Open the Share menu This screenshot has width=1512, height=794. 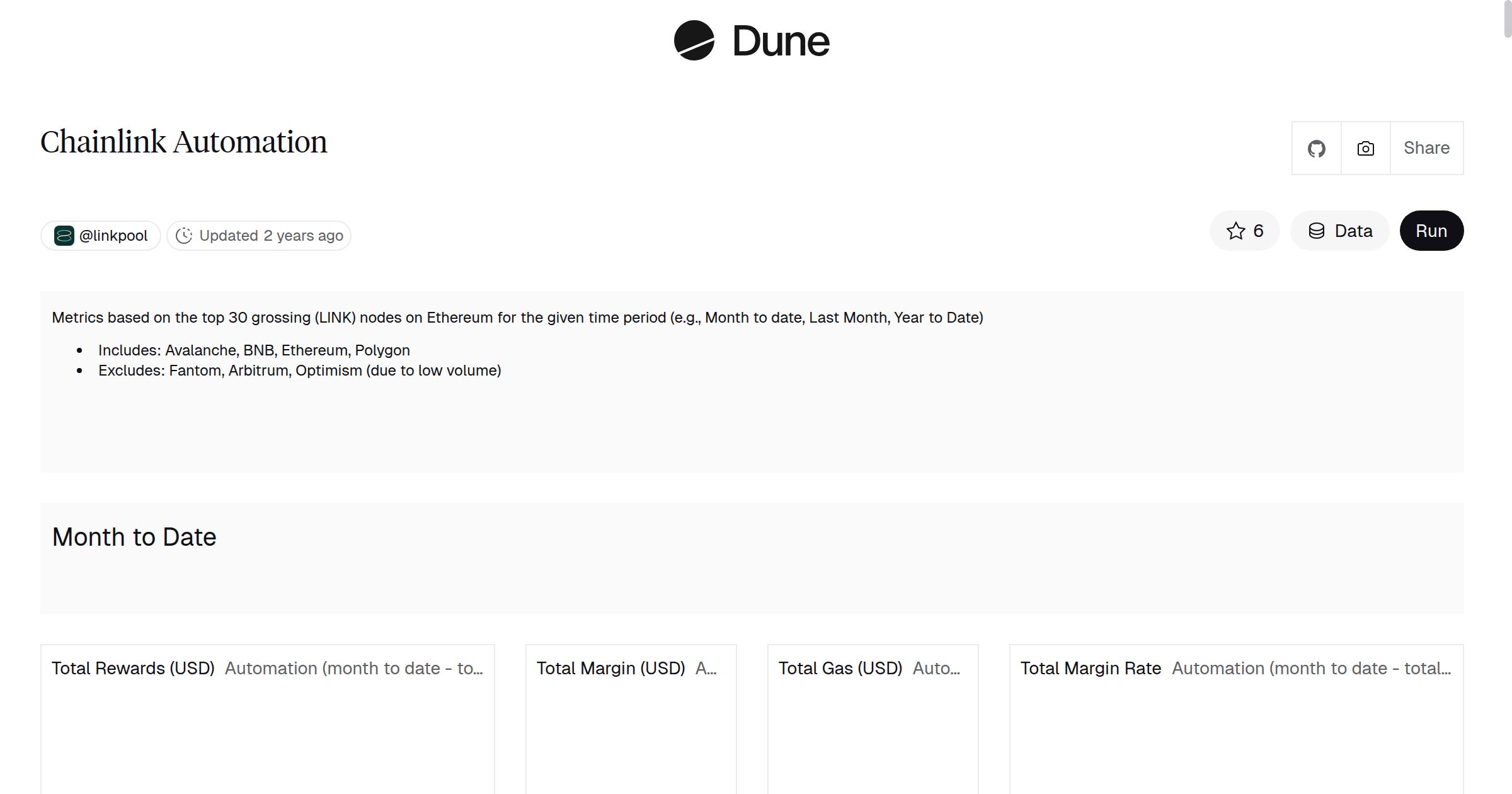click(x=1426, y=147)
